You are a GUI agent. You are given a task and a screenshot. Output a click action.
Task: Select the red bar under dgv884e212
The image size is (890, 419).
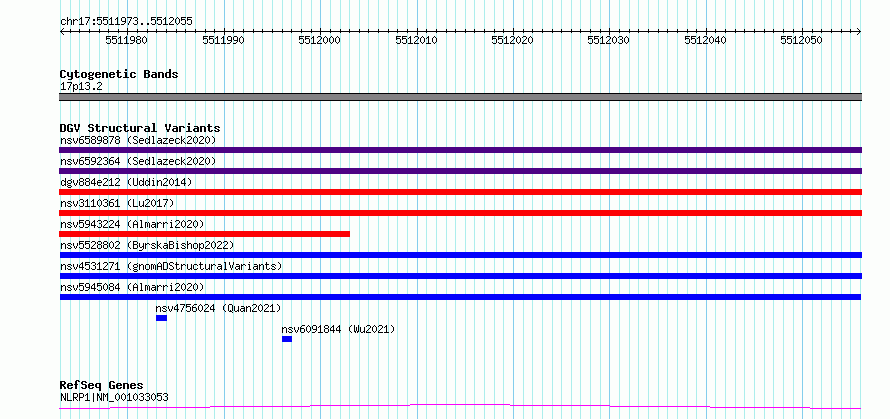click(x=460, y=192)
